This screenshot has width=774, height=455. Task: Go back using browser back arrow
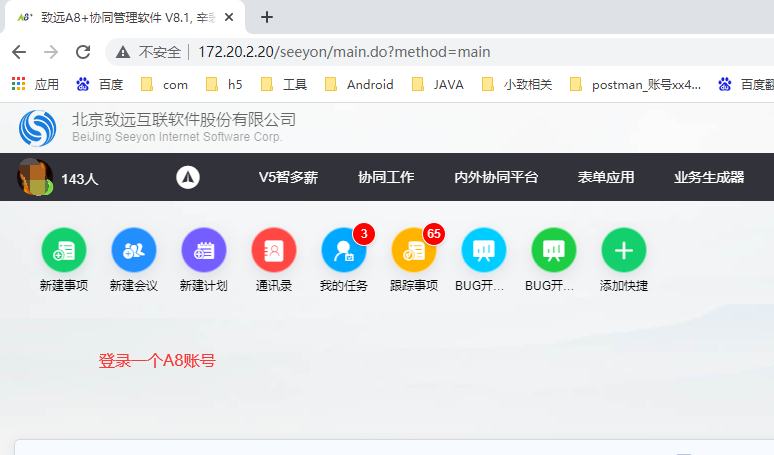pyautogui.click(x=19, y=52)
